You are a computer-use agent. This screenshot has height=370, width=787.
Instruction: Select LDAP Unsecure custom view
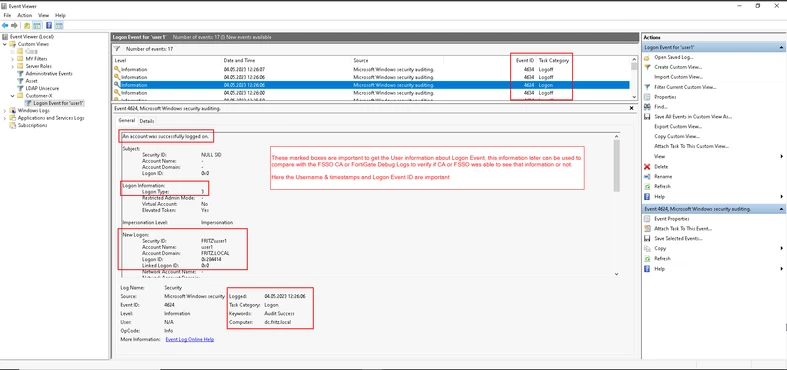pos(42,88)
